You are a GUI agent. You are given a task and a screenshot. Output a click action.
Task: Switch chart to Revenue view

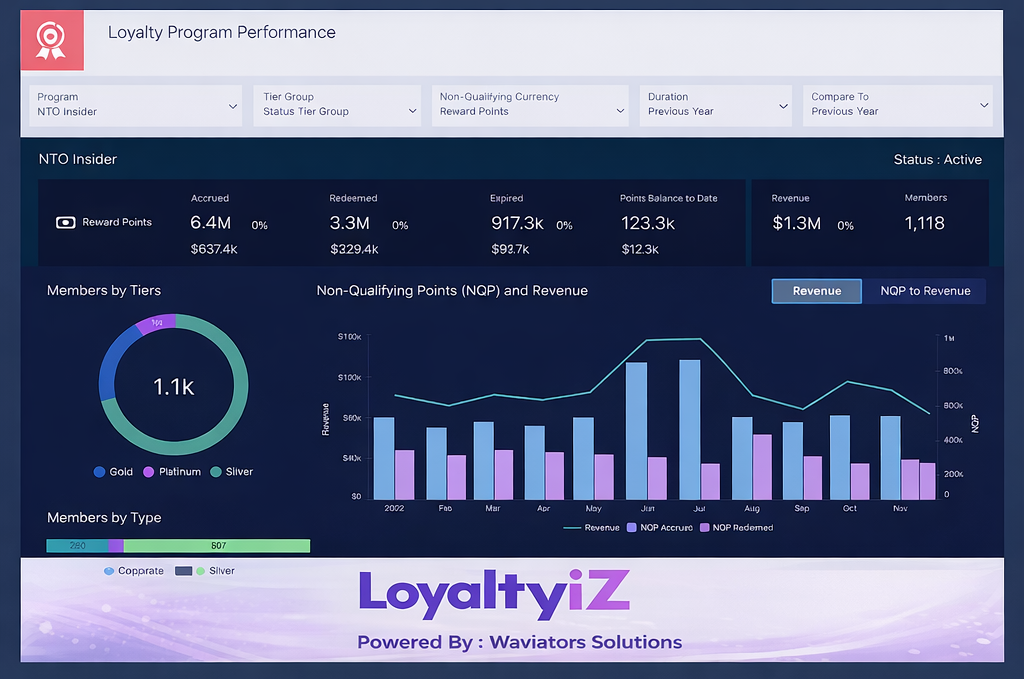point(816,291)
